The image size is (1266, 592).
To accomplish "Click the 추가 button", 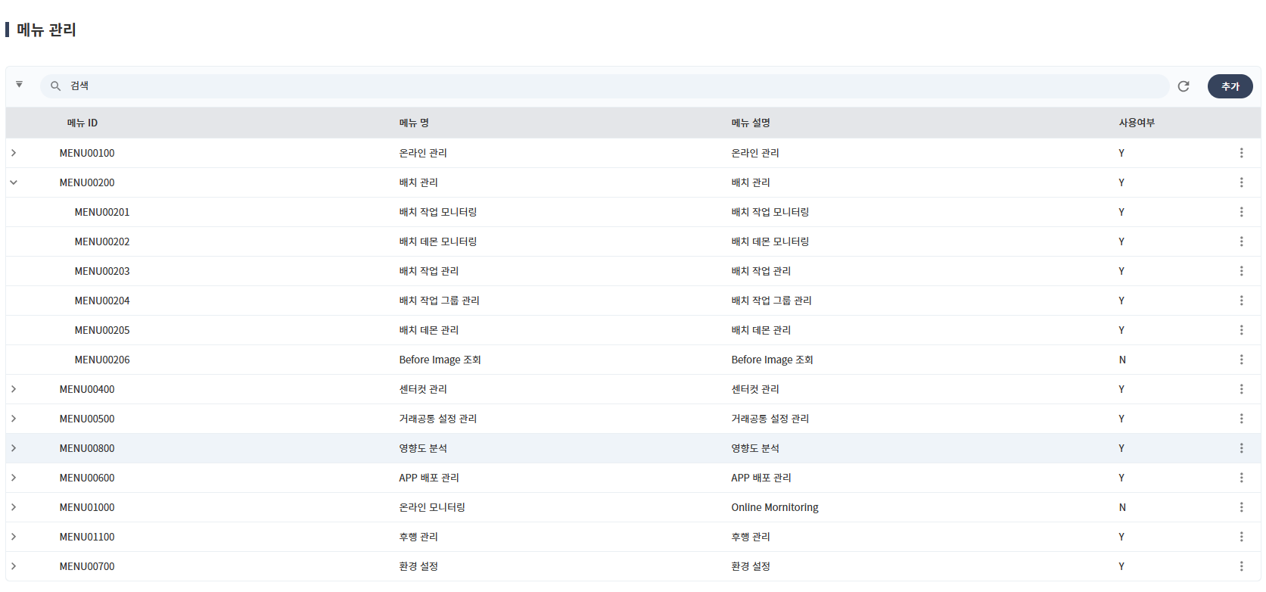I will (x=1229, y=86).
